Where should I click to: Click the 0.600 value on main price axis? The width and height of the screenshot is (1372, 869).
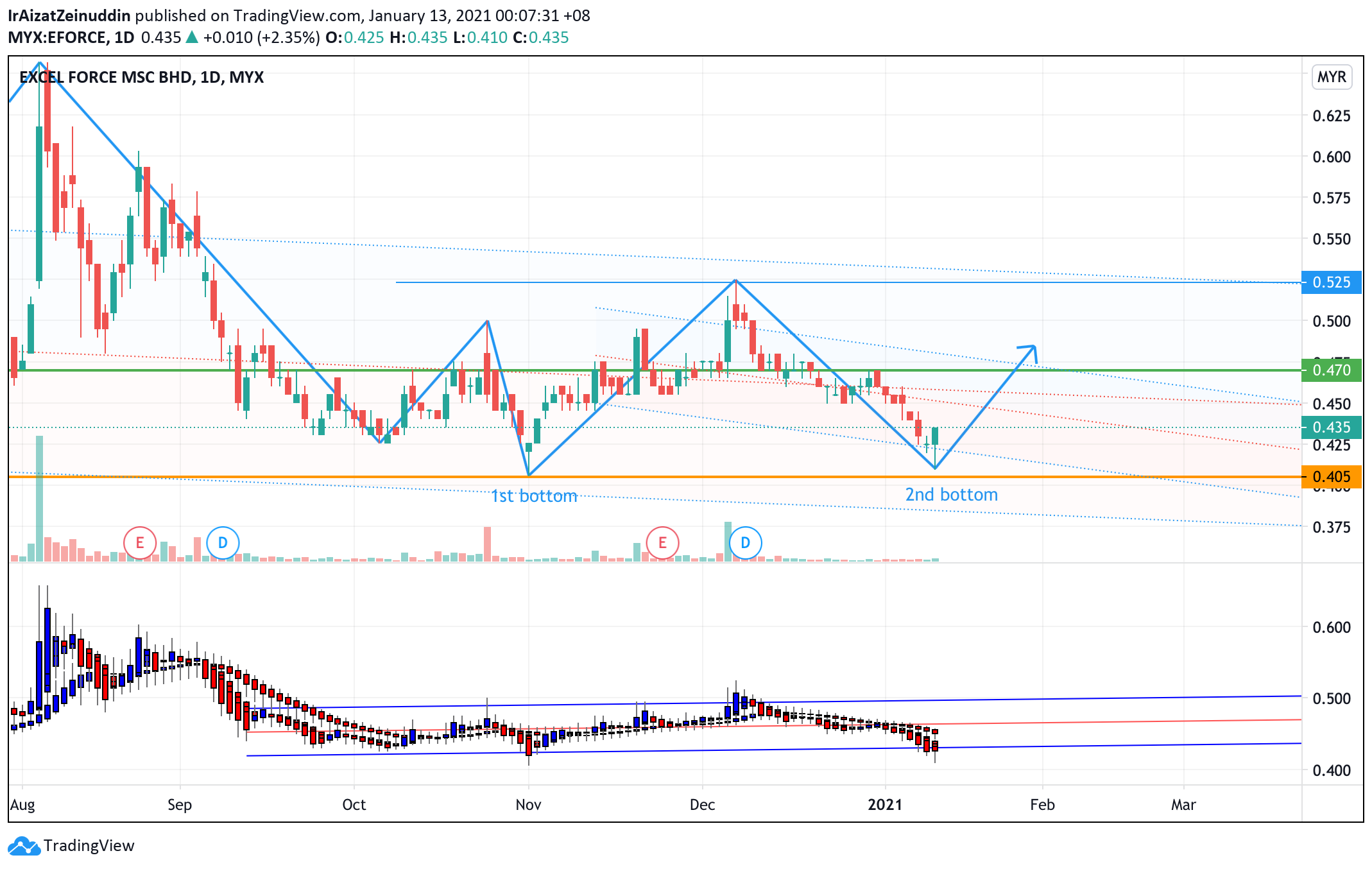[x=1332, y=157]
